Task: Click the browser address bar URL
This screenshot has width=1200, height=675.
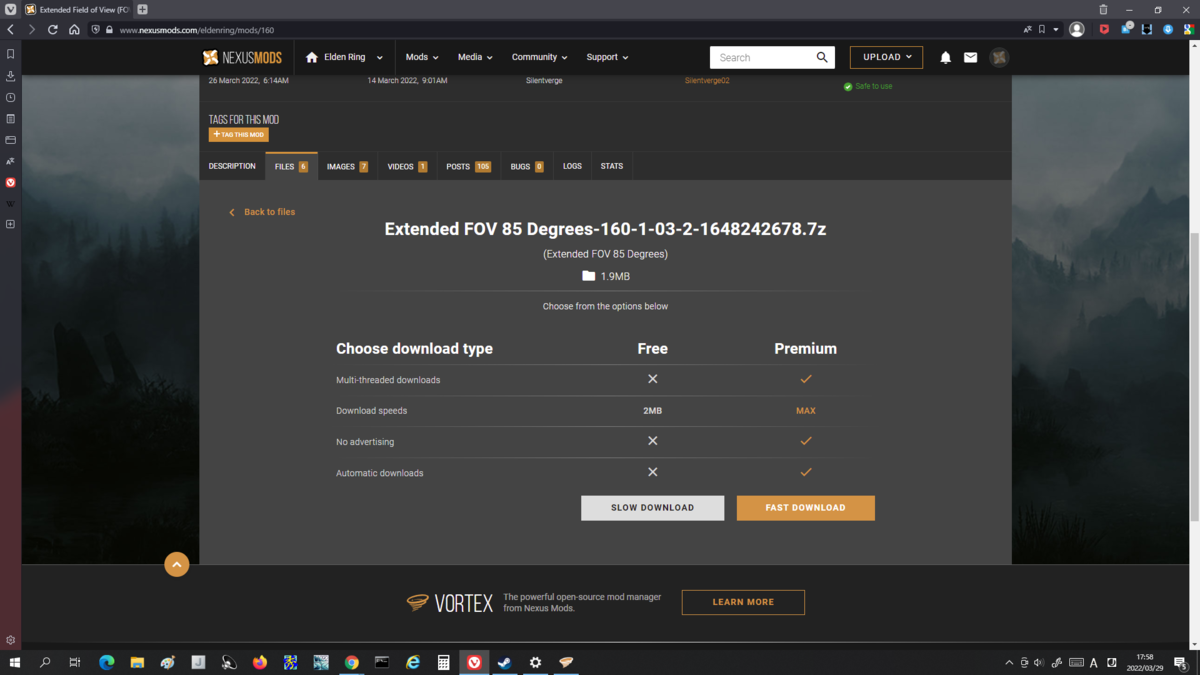Action: point(197,30)
